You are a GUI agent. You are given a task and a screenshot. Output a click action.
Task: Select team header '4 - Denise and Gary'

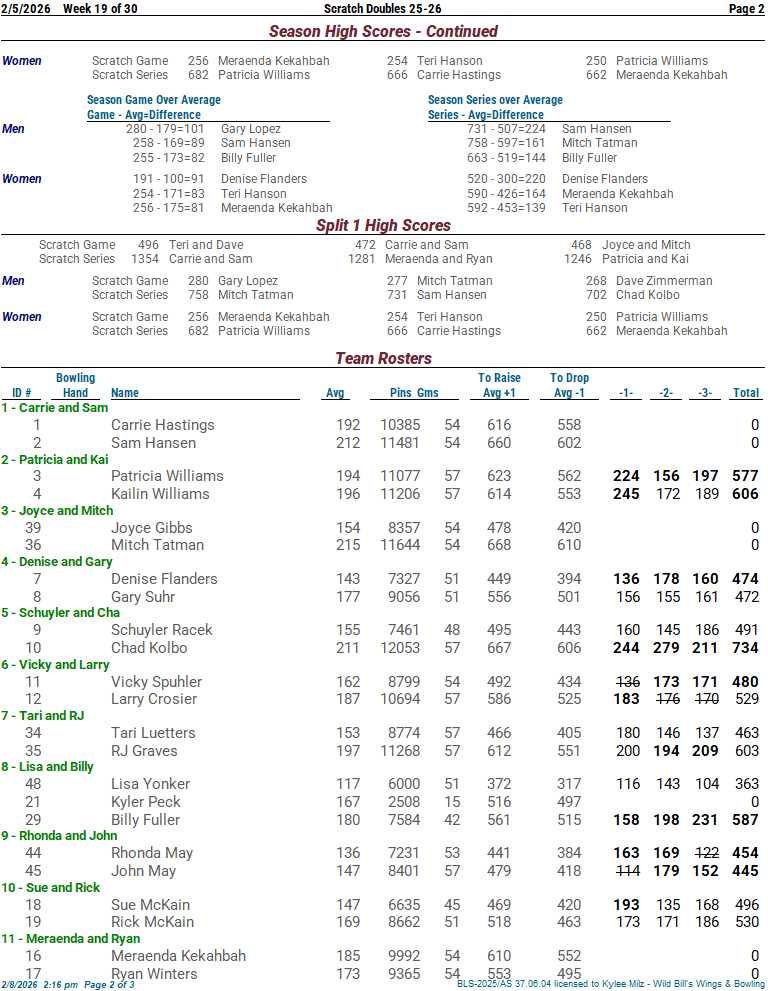(x=57, y=562)
